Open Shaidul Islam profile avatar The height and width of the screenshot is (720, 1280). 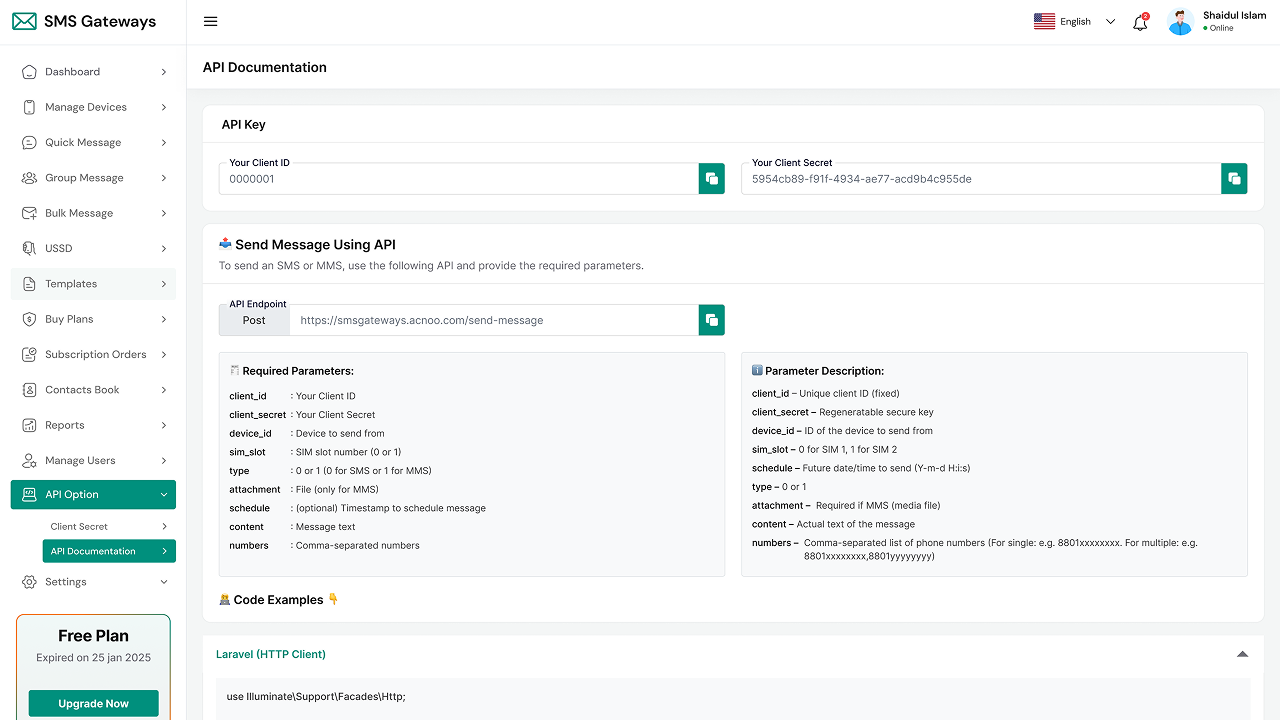1181,22
